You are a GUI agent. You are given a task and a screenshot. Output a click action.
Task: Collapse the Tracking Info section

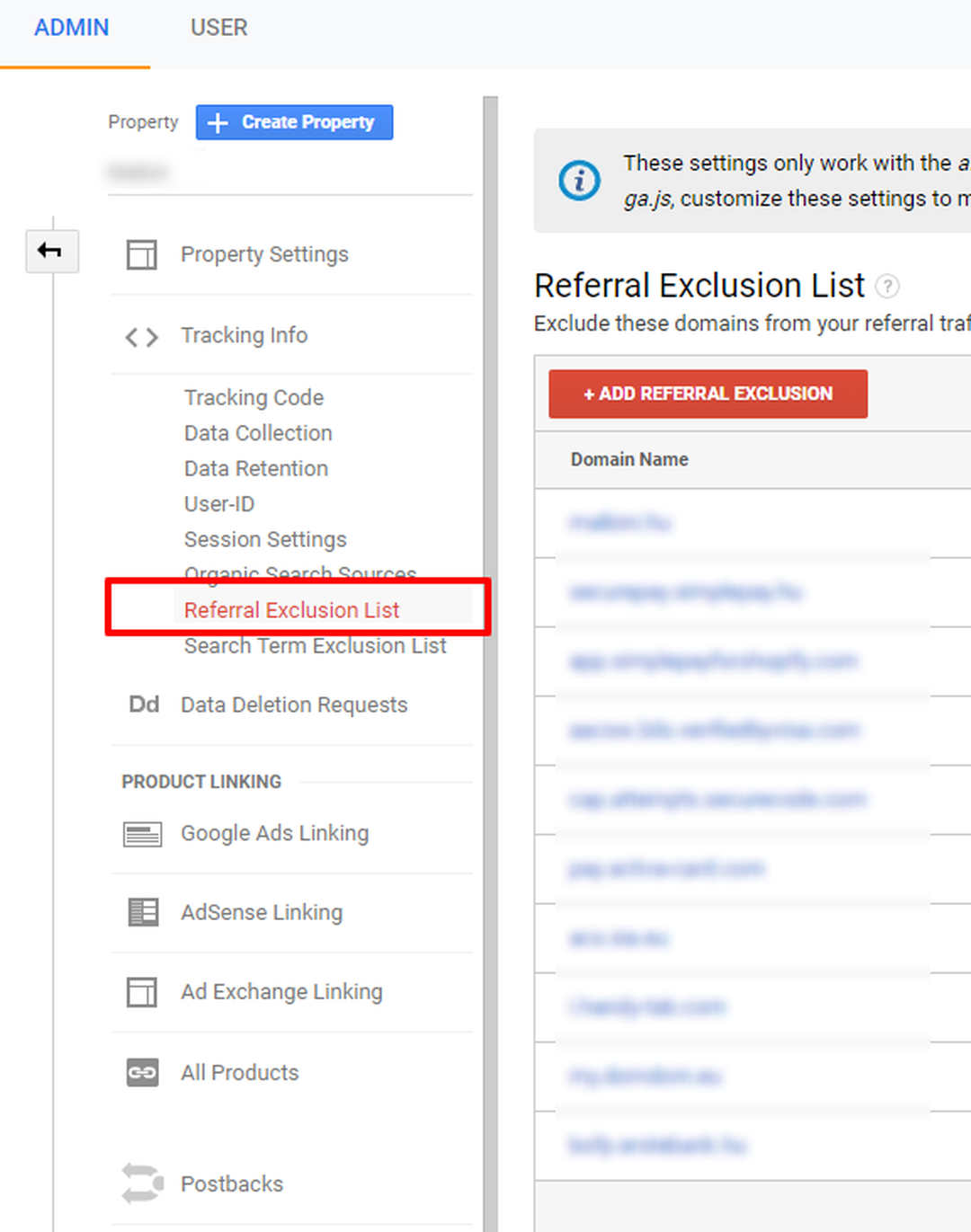click(x=244, y=335)
